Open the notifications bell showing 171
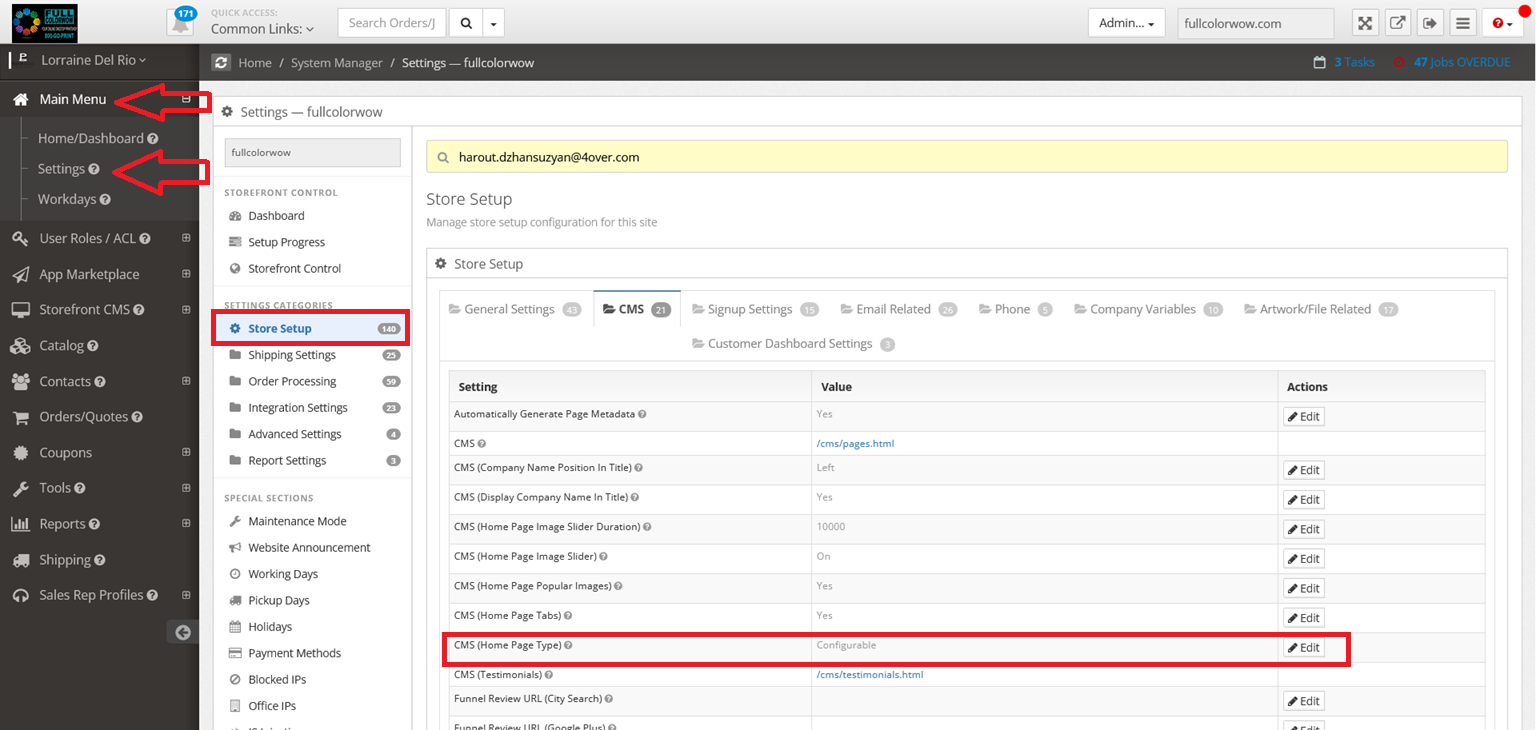Viewport: 1536px width, 730px height. pyautogui.click(x=181, y=22)
